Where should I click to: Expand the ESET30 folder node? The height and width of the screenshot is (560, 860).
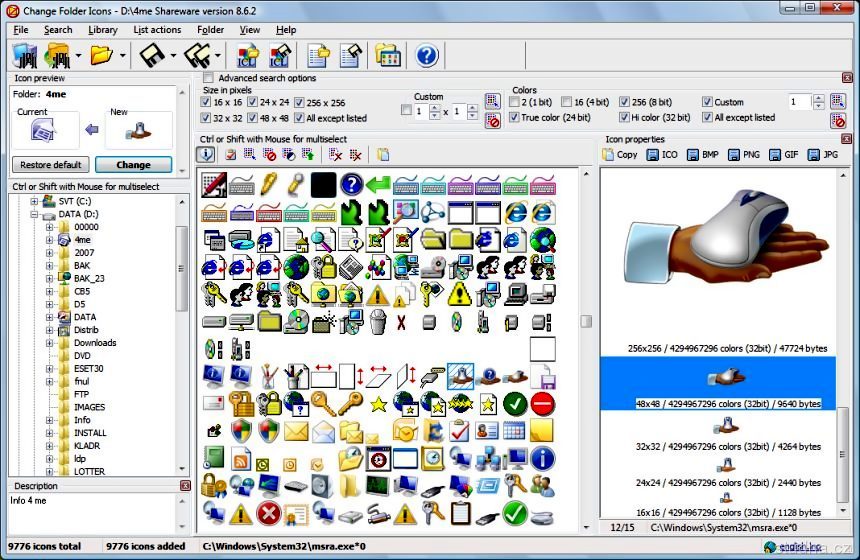point(49,369)
